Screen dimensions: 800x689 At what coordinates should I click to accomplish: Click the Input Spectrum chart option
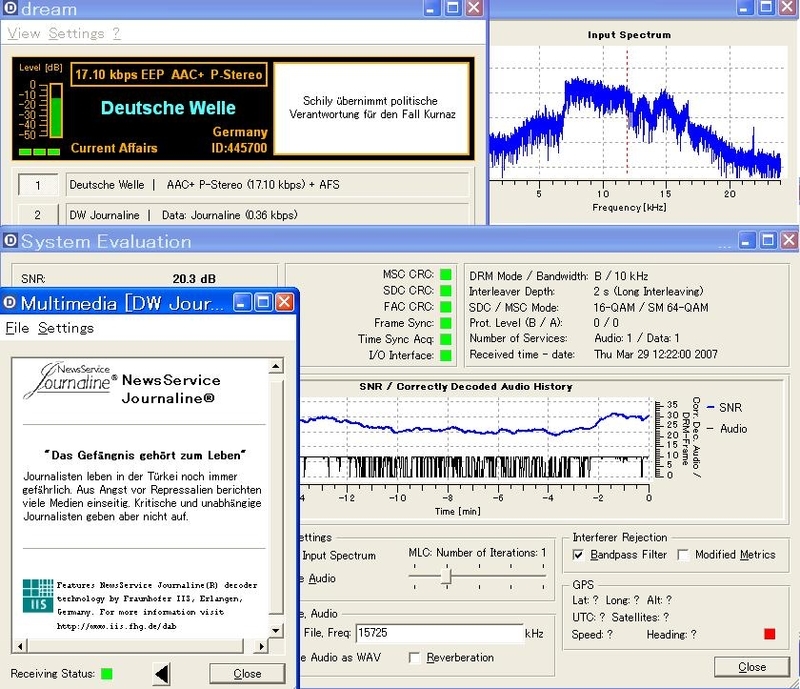[x=339, y=555]
